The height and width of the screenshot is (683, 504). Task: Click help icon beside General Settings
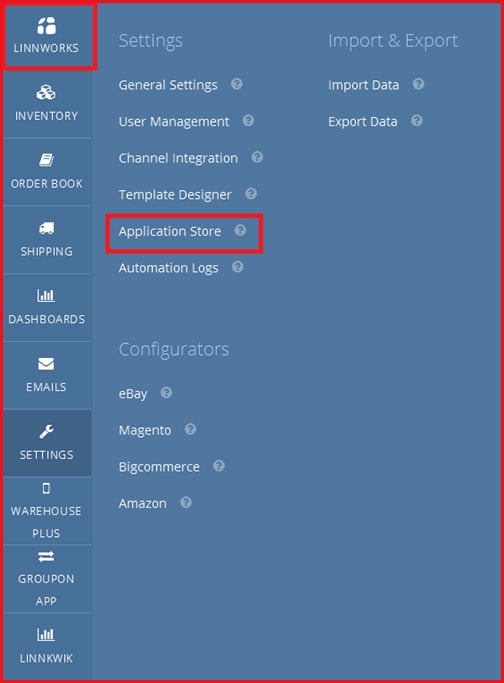[x=237, y=84]
